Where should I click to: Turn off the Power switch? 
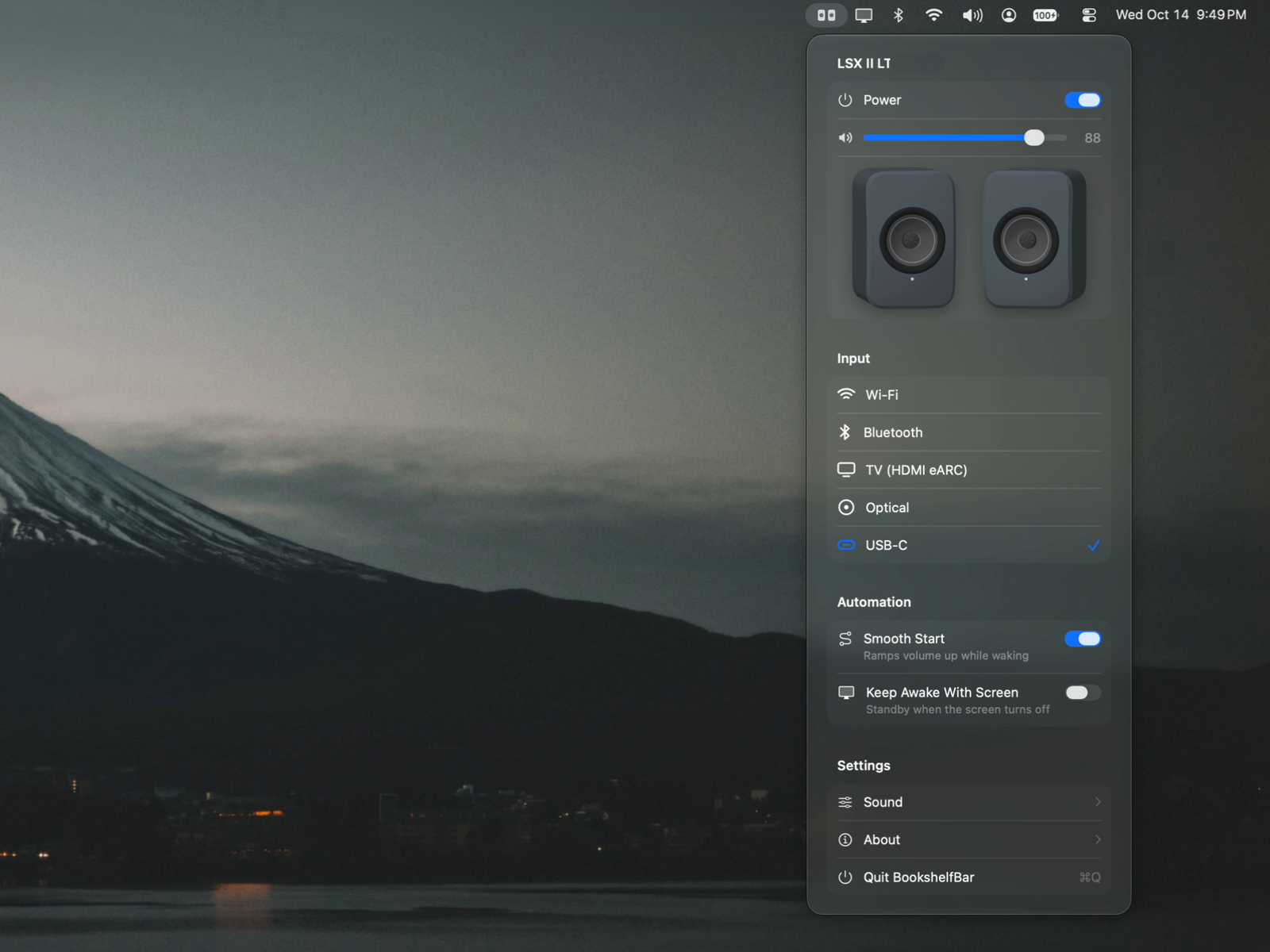tap(1083, 100)
